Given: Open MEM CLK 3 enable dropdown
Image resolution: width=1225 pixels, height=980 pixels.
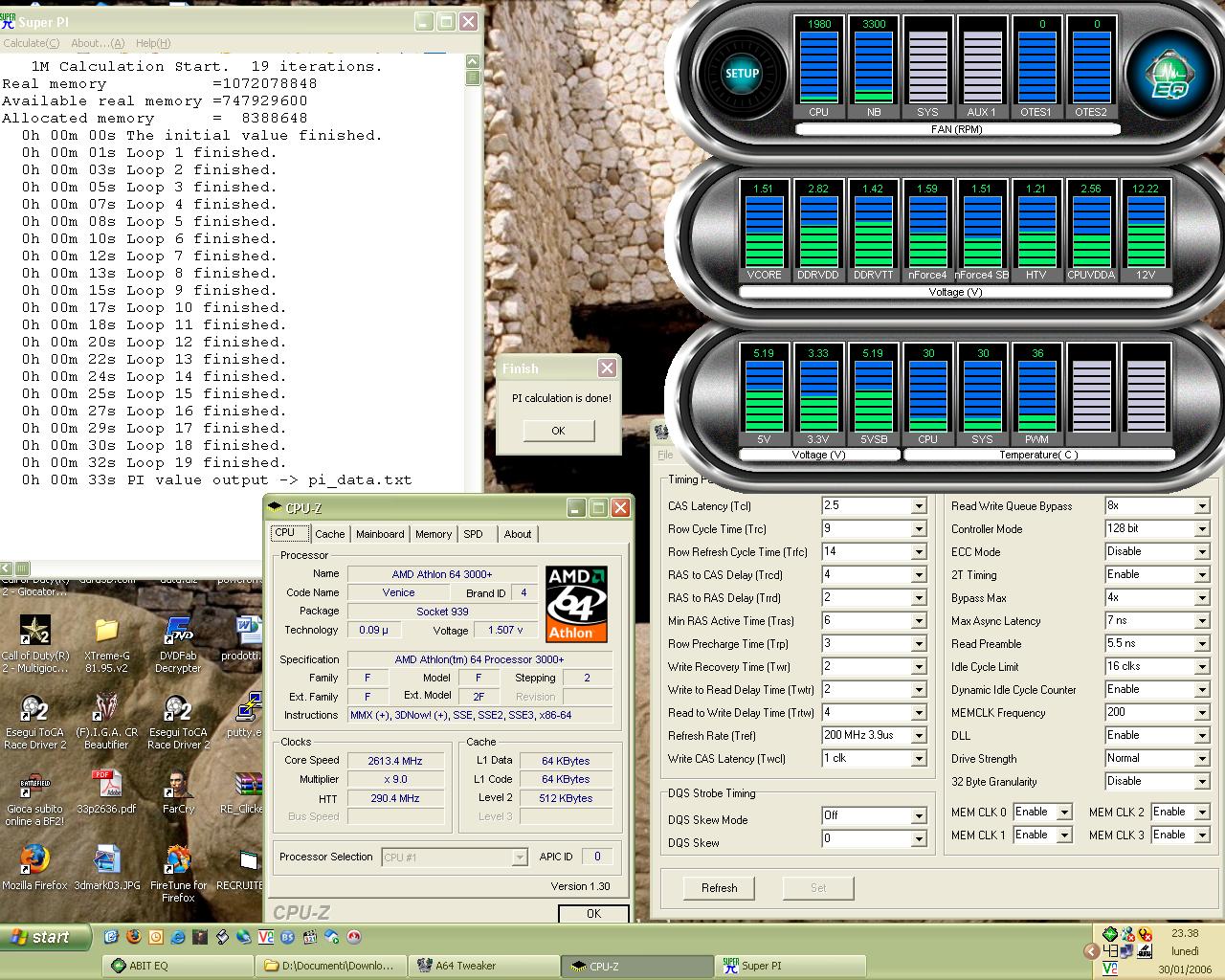Looking at the screenshot, I should [1202, 835].
